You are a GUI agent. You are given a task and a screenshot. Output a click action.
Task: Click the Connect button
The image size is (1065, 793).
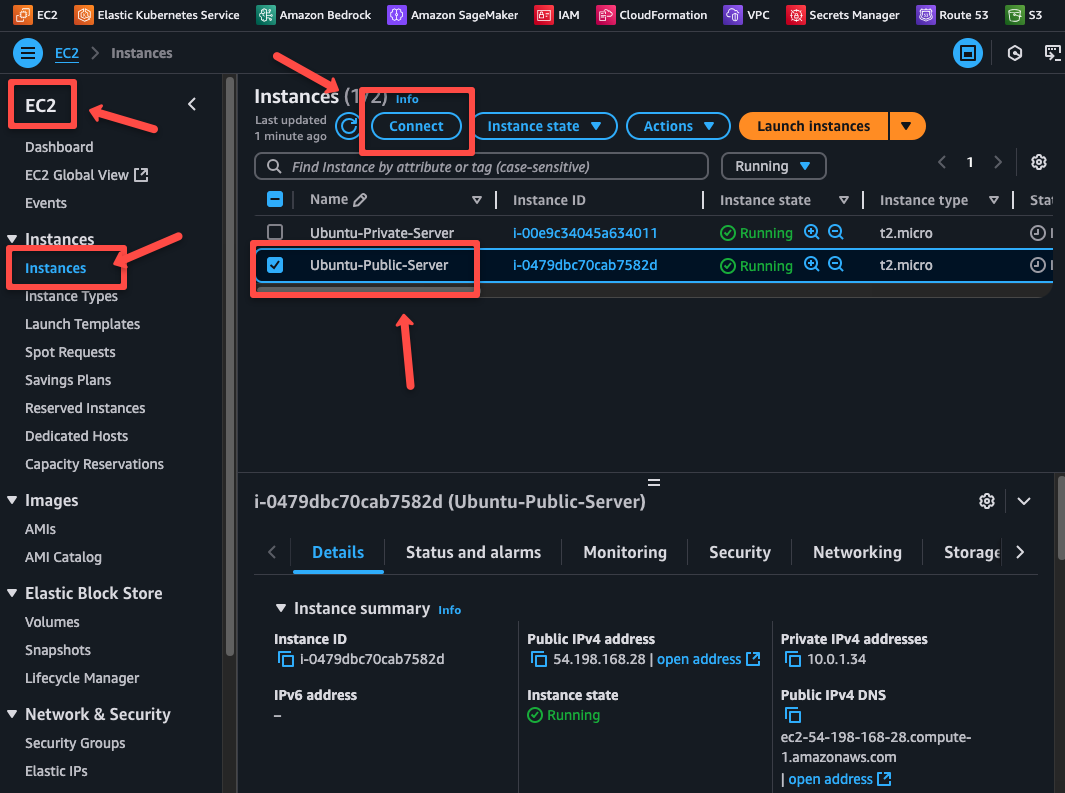coord(416,126)
